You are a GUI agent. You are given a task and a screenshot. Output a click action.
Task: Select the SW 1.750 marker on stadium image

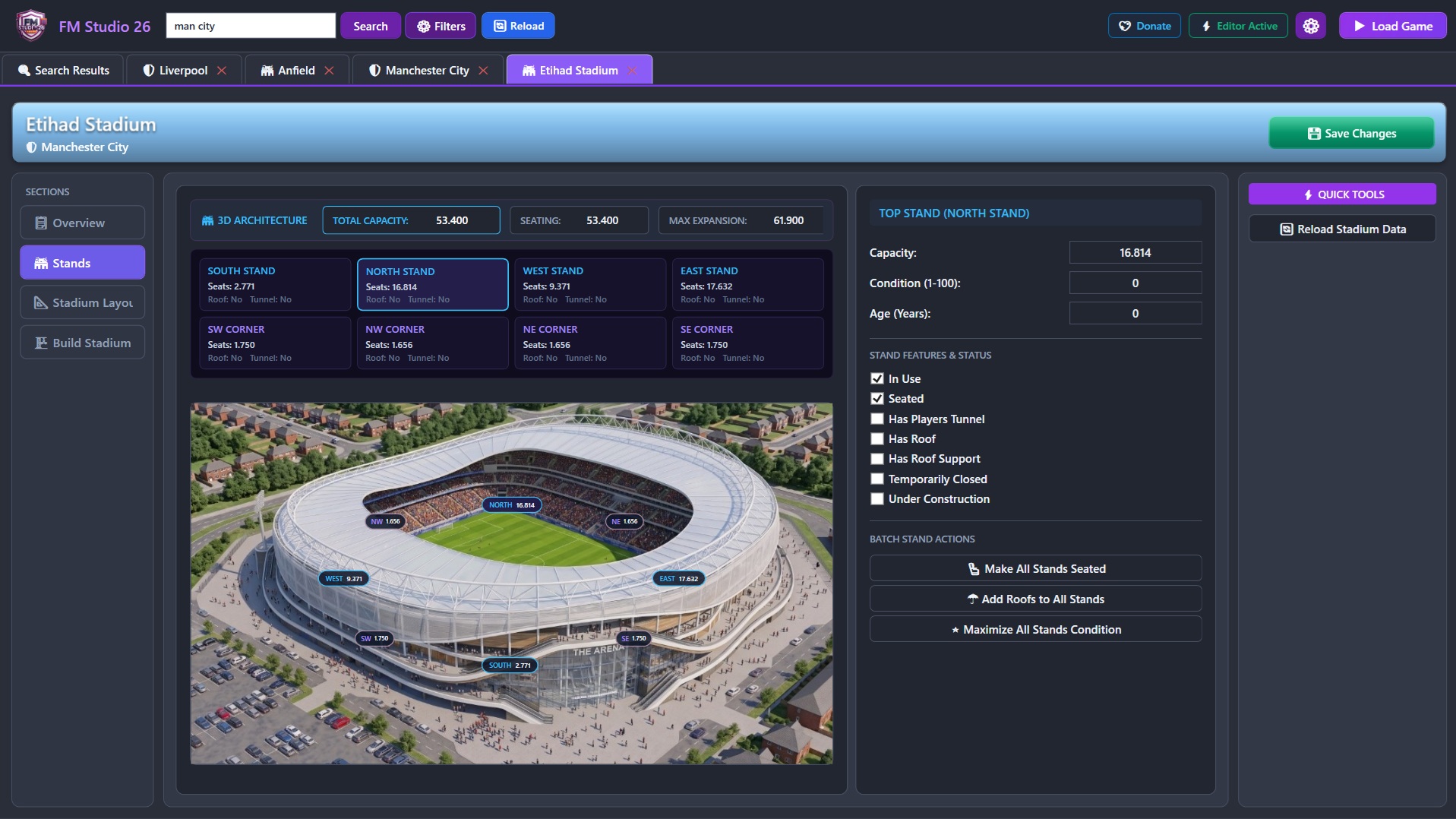[374, 638]
